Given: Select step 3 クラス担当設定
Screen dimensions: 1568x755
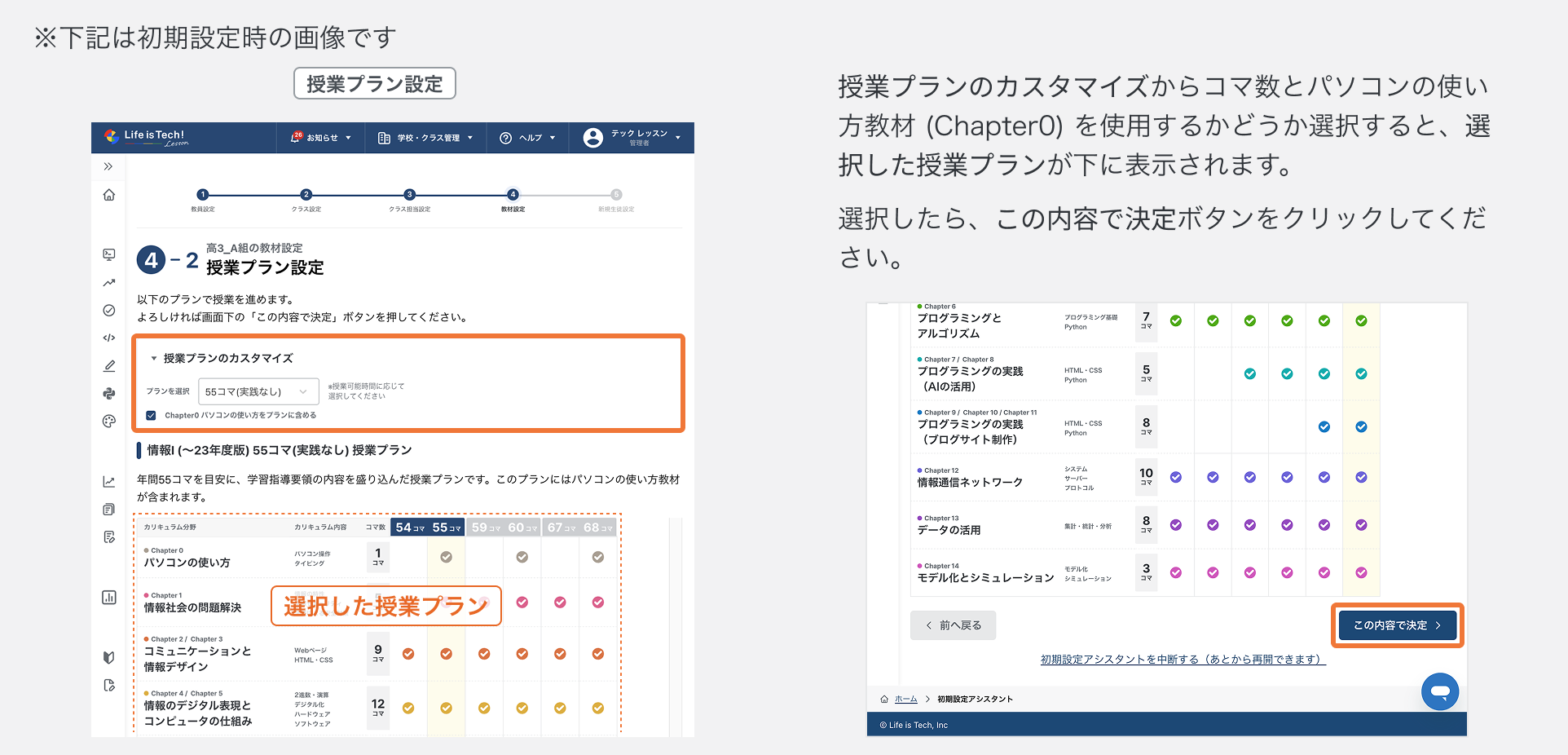Looking at the screenshot, I should (x=409, y=200).
